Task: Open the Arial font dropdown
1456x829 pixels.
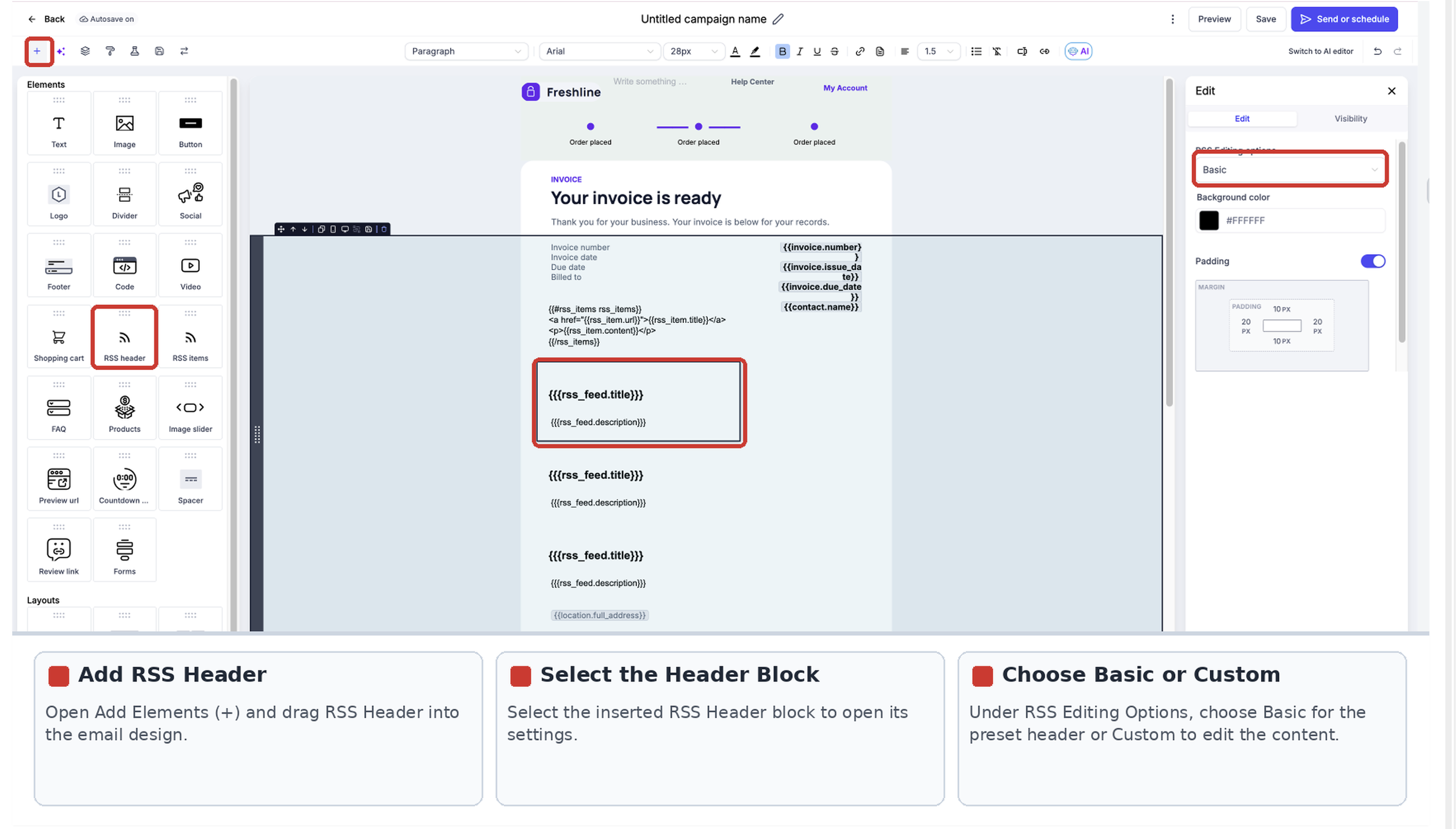Action: pos(600,51)
